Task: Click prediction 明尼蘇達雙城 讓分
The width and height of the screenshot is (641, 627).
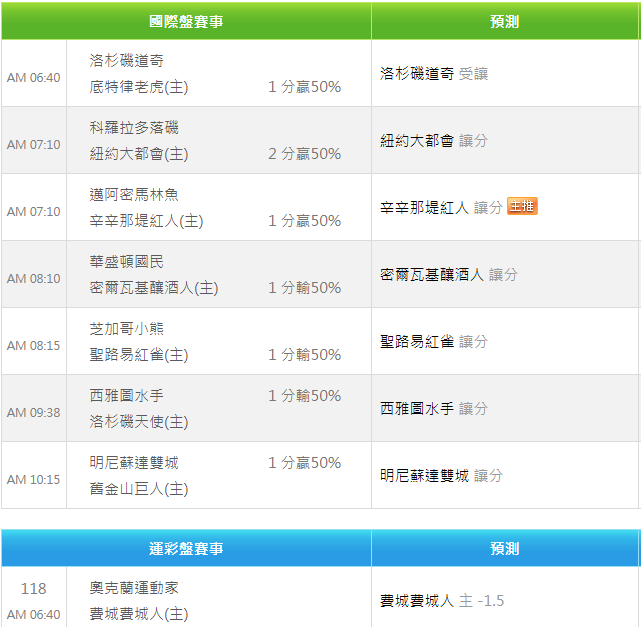Action: pos(442,476)
